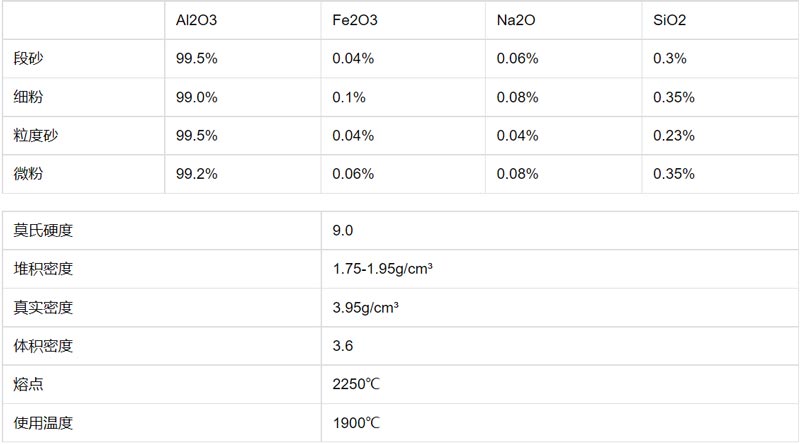Select the Fe2O3 column header
The height and width of the screenshot is (444, 800).
pyautogui.click(x=354, y=20)
